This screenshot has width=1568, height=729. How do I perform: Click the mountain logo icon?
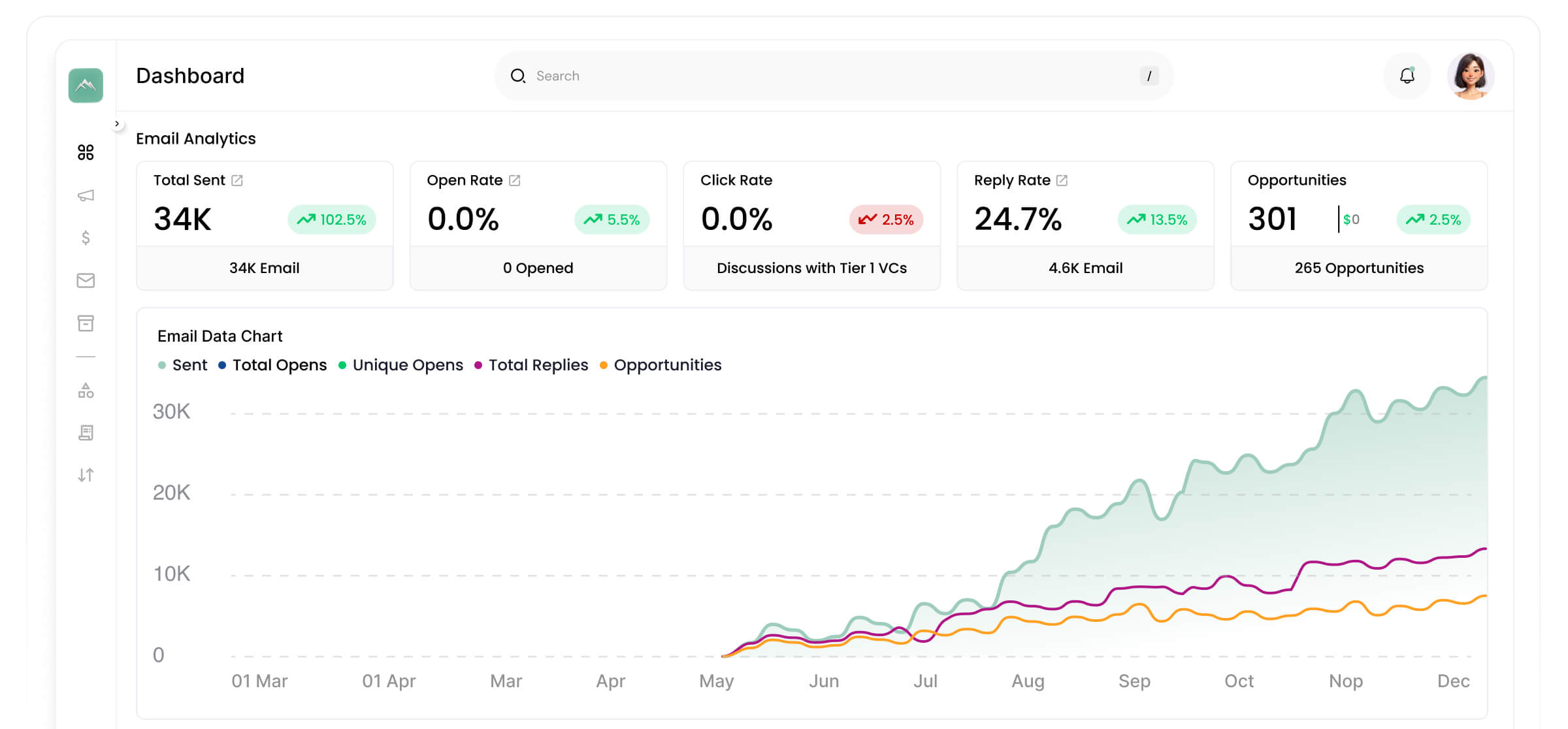(x=86, y=85)
